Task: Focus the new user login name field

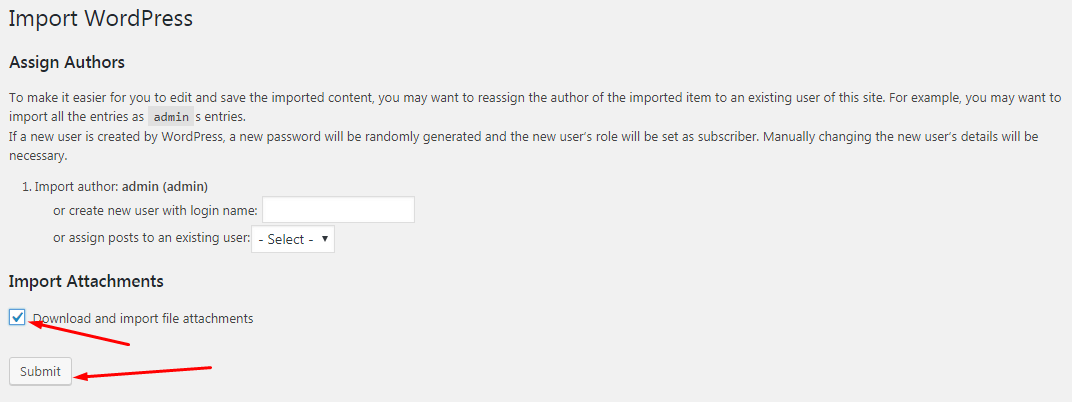Action: click(338, 210)
